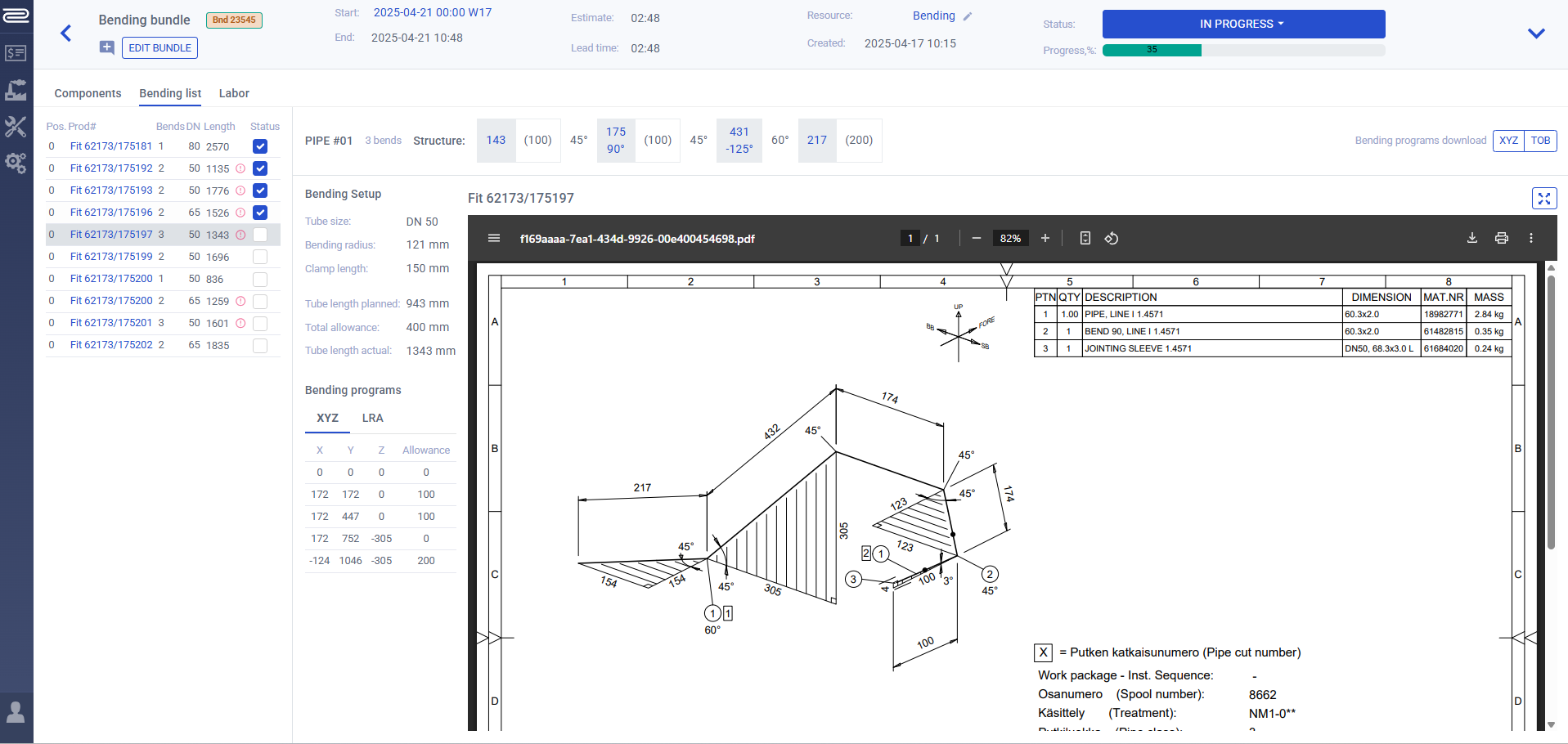Check status for Fit 62173/175202
This screenshot has height=744, width=1568.
260,345
